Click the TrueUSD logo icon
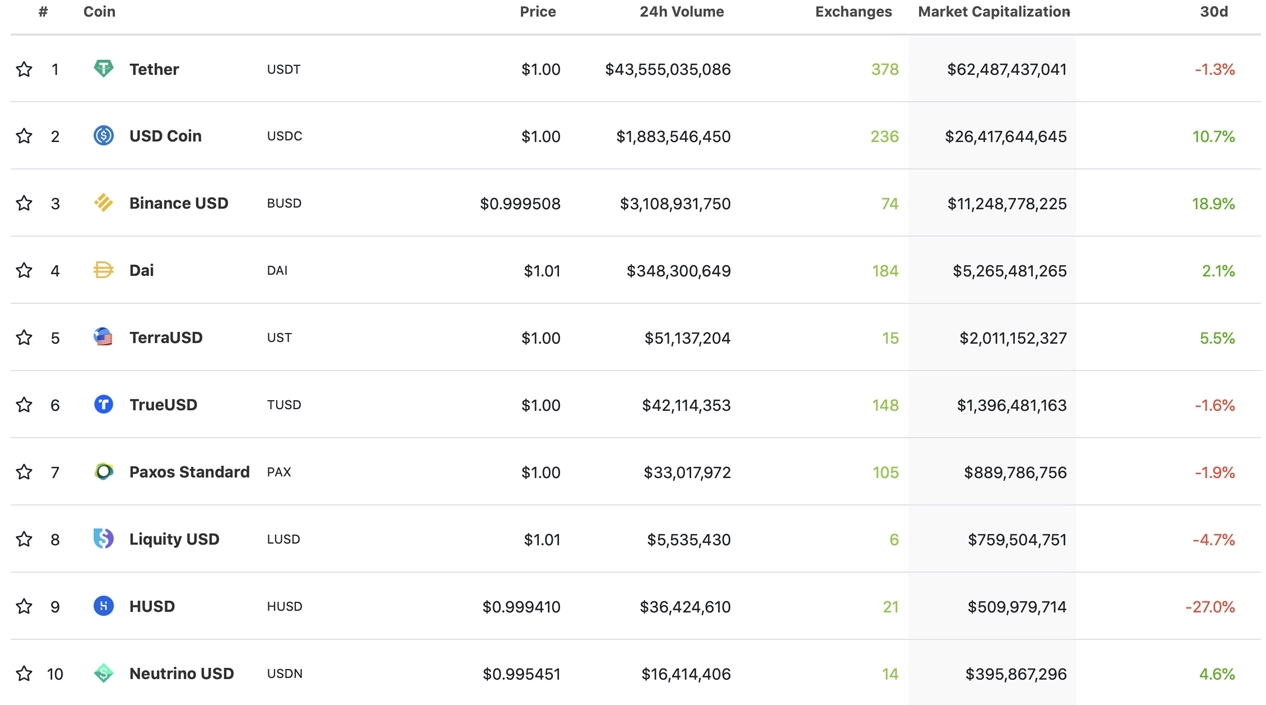This screenshot has width=1266, height=705. (x=103, y=404)
